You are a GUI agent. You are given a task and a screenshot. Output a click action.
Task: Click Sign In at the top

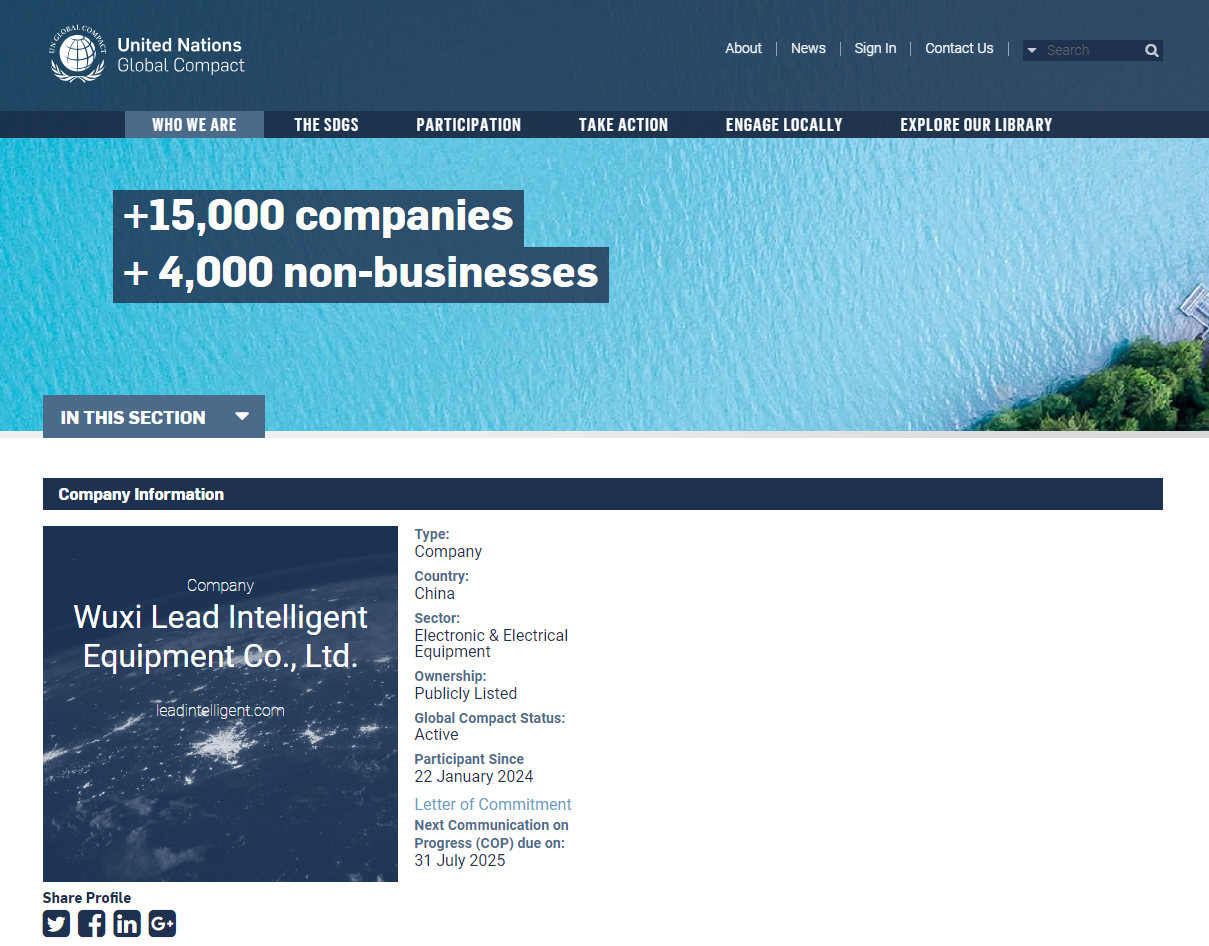[875, 48]
